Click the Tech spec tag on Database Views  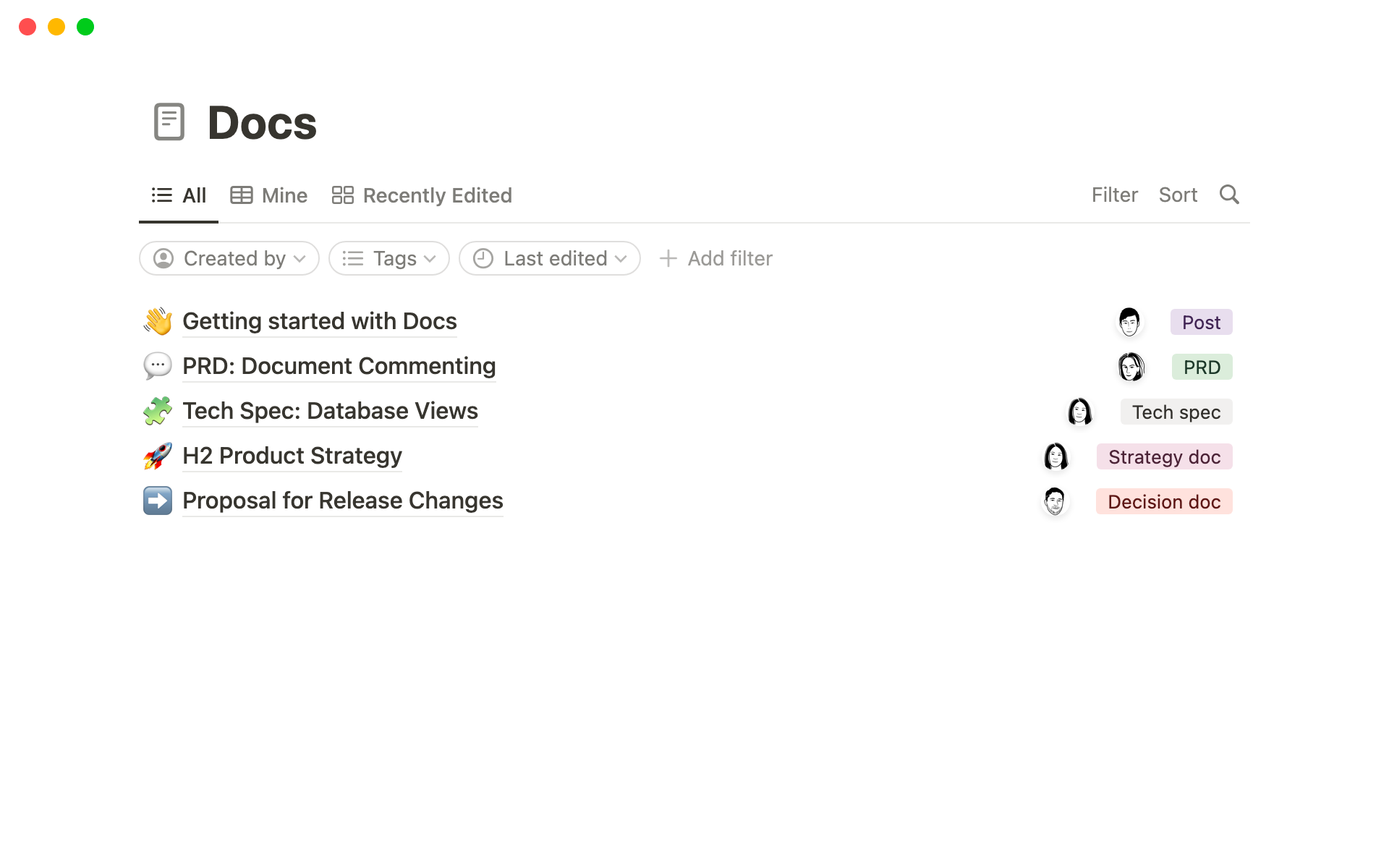click(1176, 411)
